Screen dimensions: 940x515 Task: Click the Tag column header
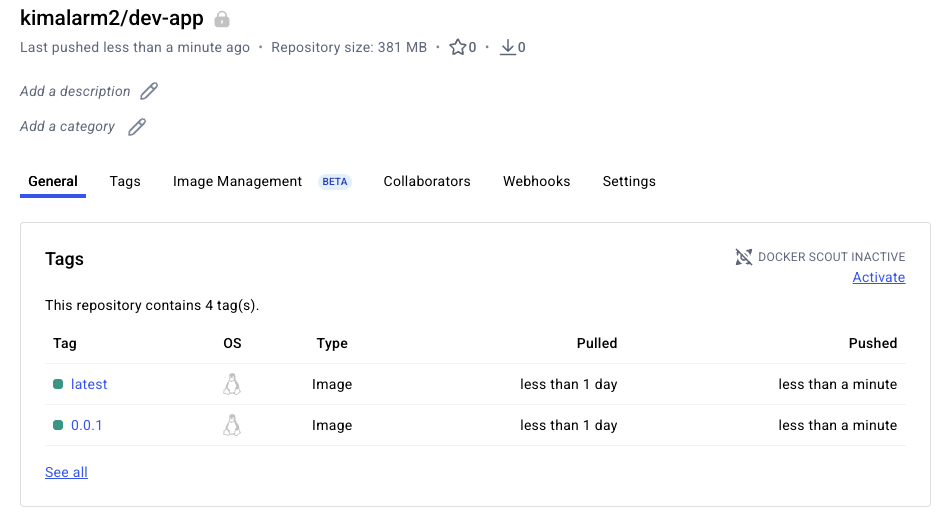coord(65,344)
